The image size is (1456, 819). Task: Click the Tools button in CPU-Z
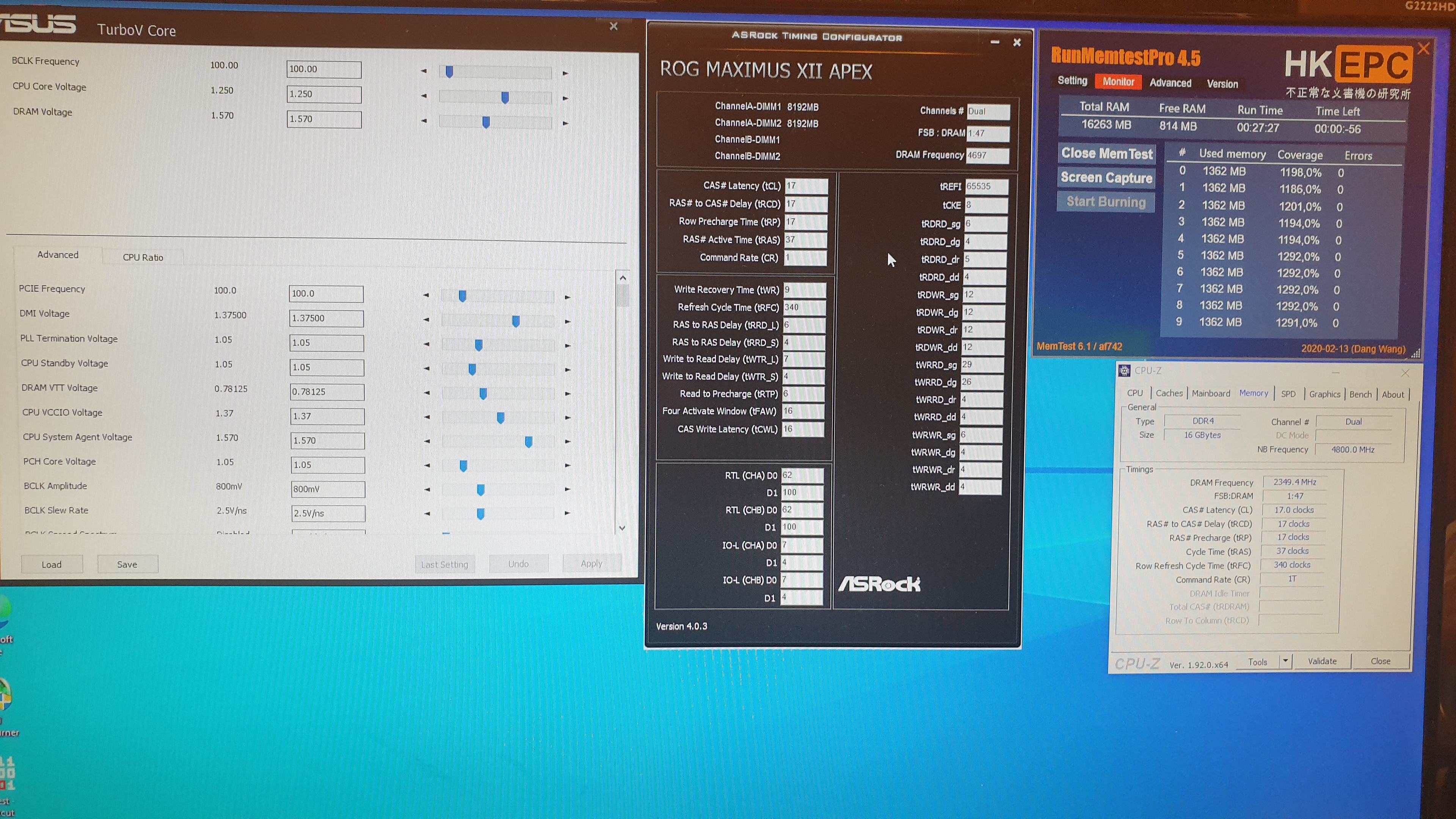pos(1257,662)
